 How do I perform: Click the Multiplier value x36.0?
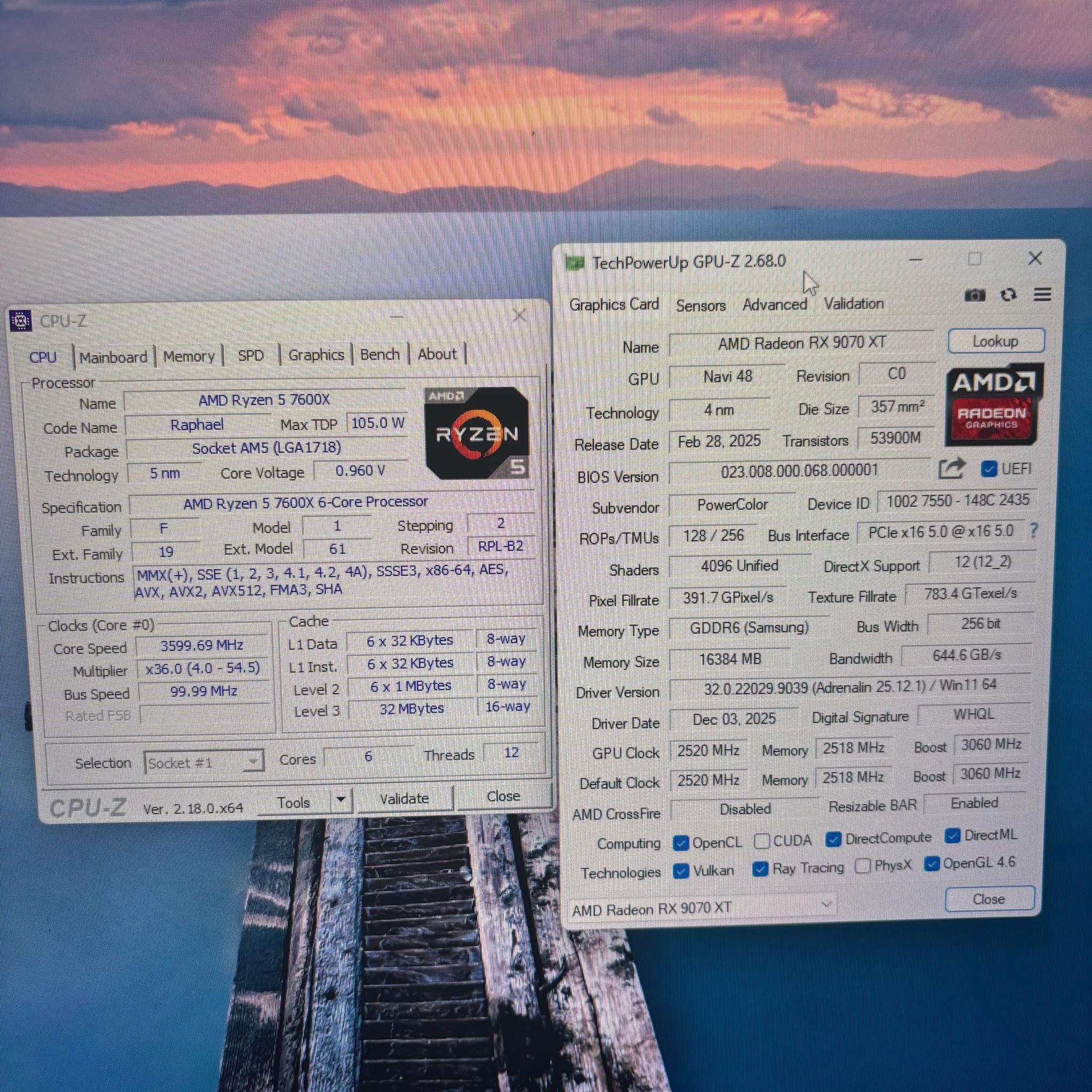click(x=203, y=668)
